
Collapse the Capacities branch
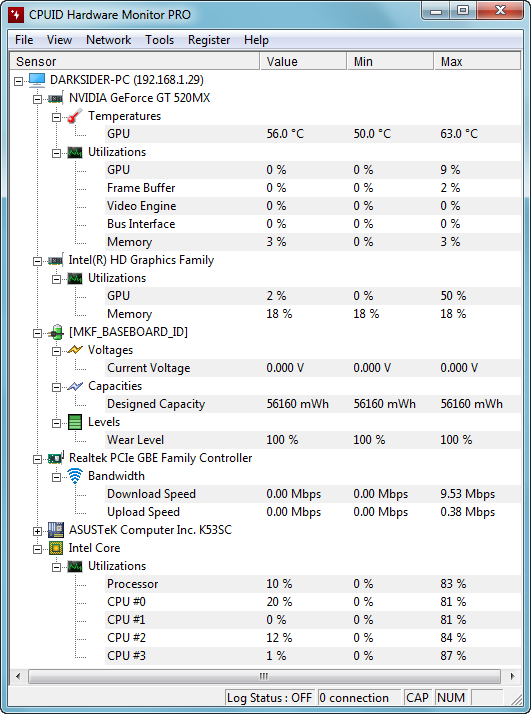(56, 387)
